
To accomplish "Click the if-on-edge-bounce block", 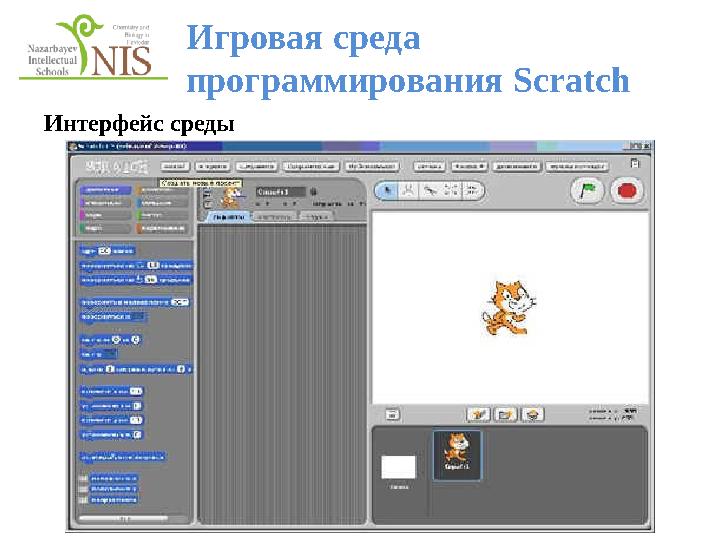I will [x=122, y=457].
